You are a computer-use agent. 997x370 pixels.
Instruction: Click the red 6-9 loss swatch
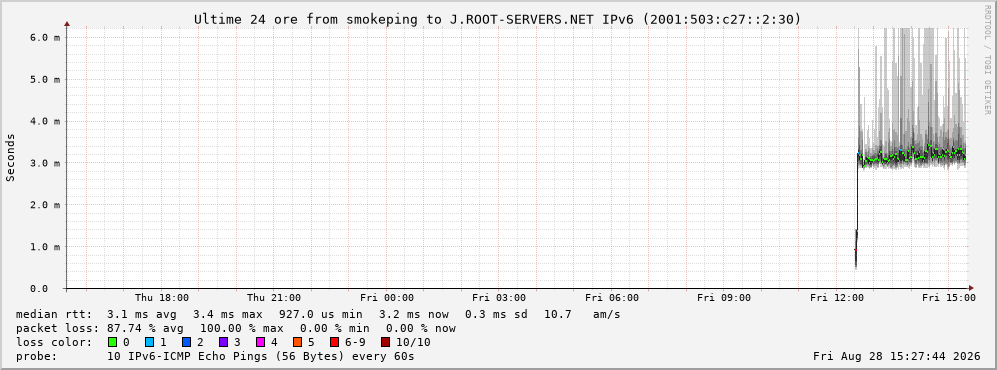pos(334,342)
